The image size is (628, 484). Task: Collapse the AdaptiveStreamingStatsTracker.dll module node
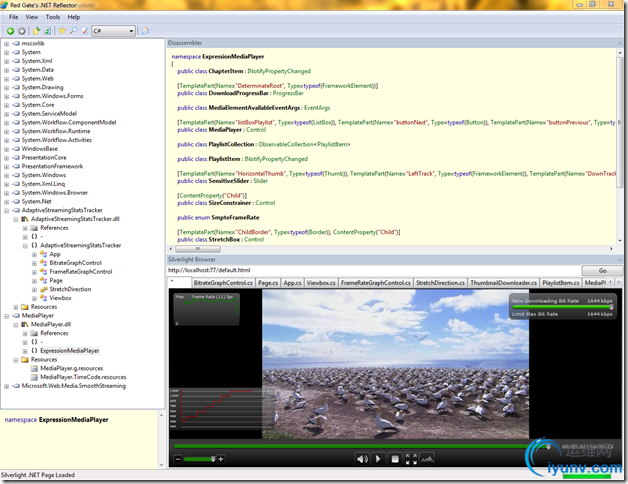pyautogui.click(x=16, y=219)
